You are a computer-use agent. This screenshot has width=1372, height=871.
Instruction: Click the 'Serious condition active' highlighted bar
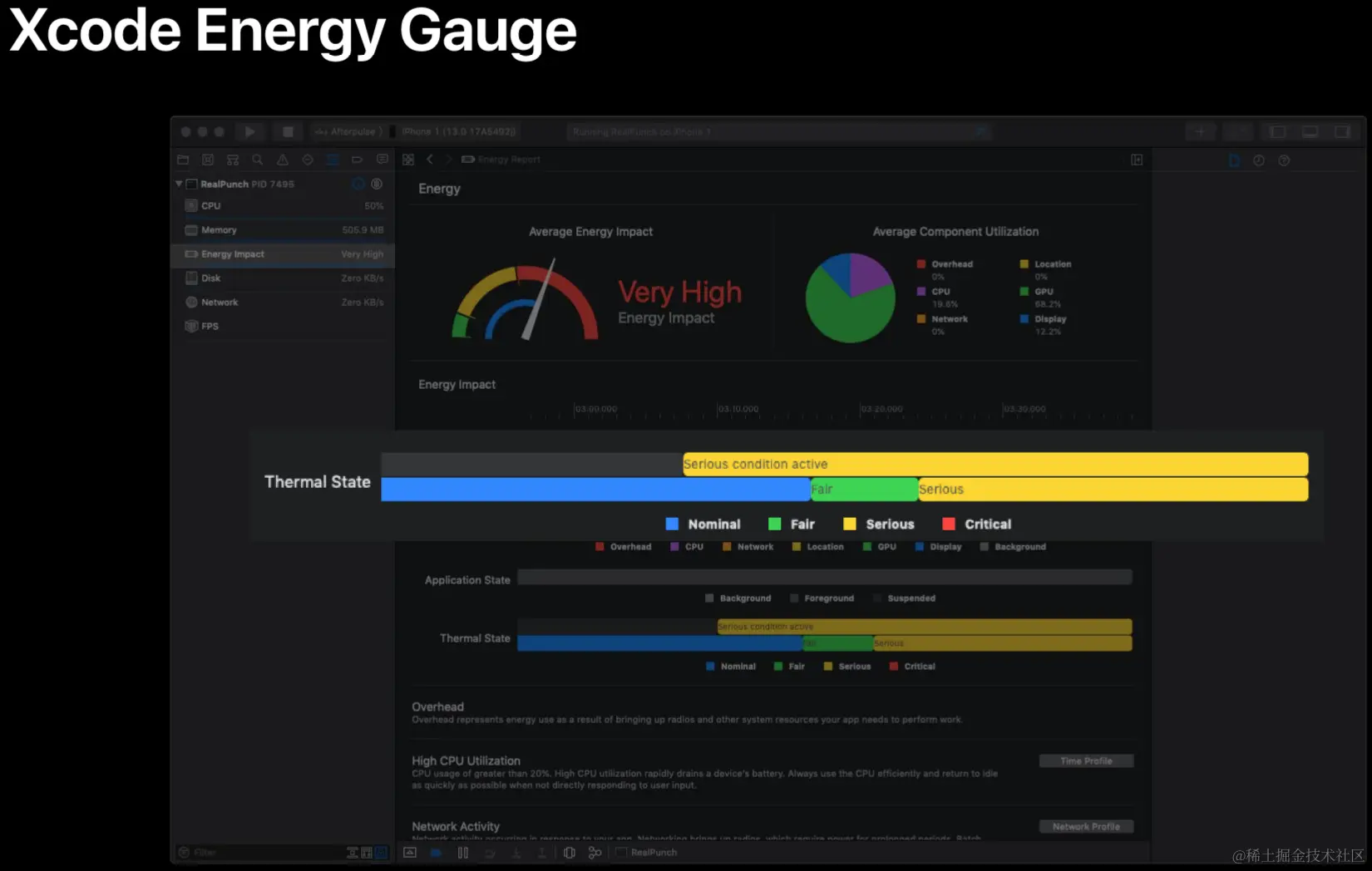[x=995, y=464]
